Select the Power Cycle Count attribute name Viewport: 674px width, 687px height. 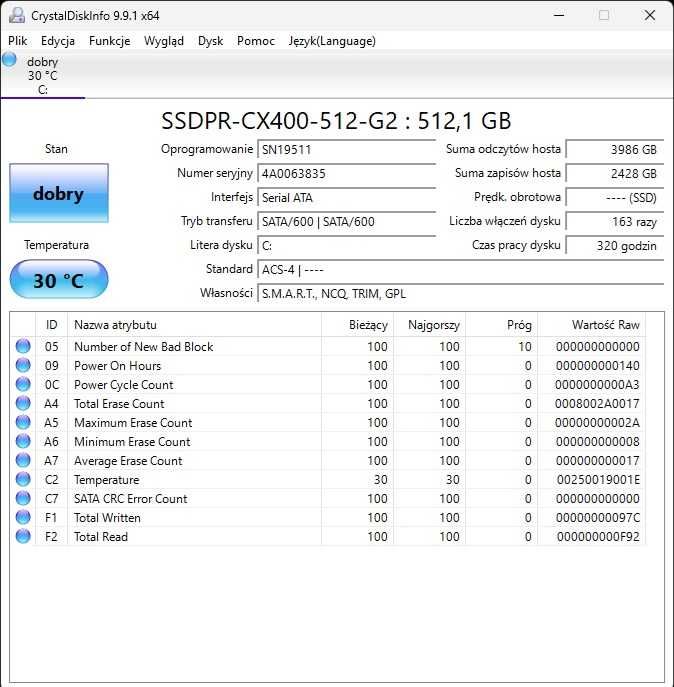click(124, 385)
